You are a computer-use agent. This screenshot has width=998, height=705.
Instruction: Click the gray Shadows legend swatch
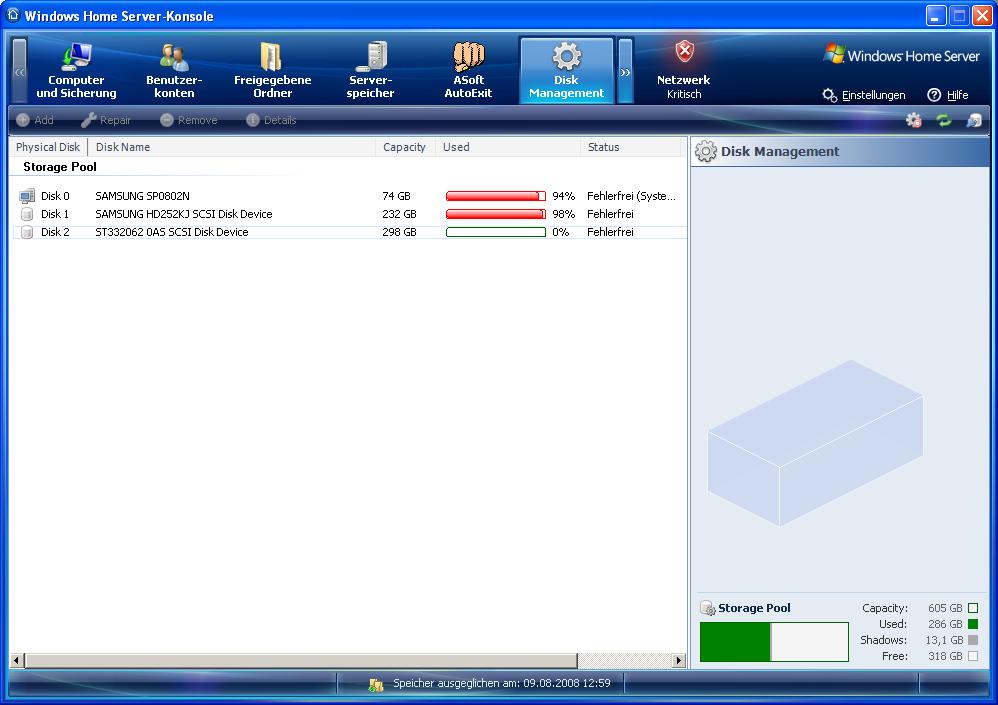[973, 640]
